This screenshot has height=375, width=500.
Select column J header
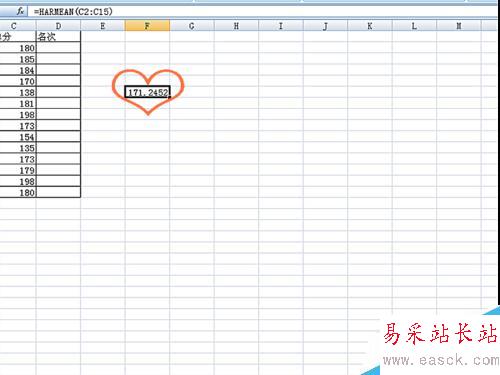pos(325,26)
